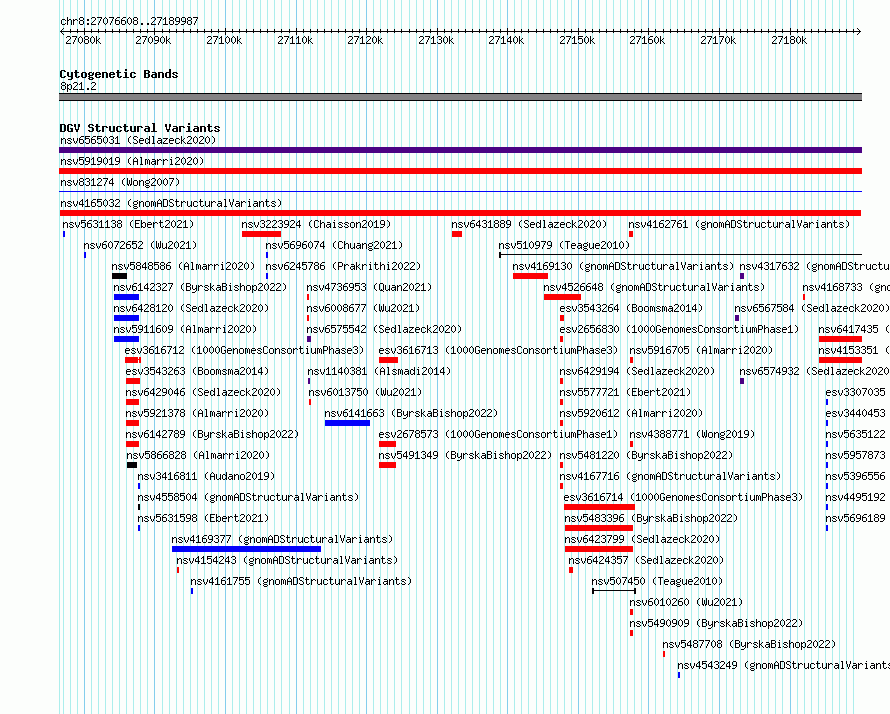The height and width of the screenshot is (714, 890).
Task: Click the esv2678573 variant label
Action: [498, 434]
